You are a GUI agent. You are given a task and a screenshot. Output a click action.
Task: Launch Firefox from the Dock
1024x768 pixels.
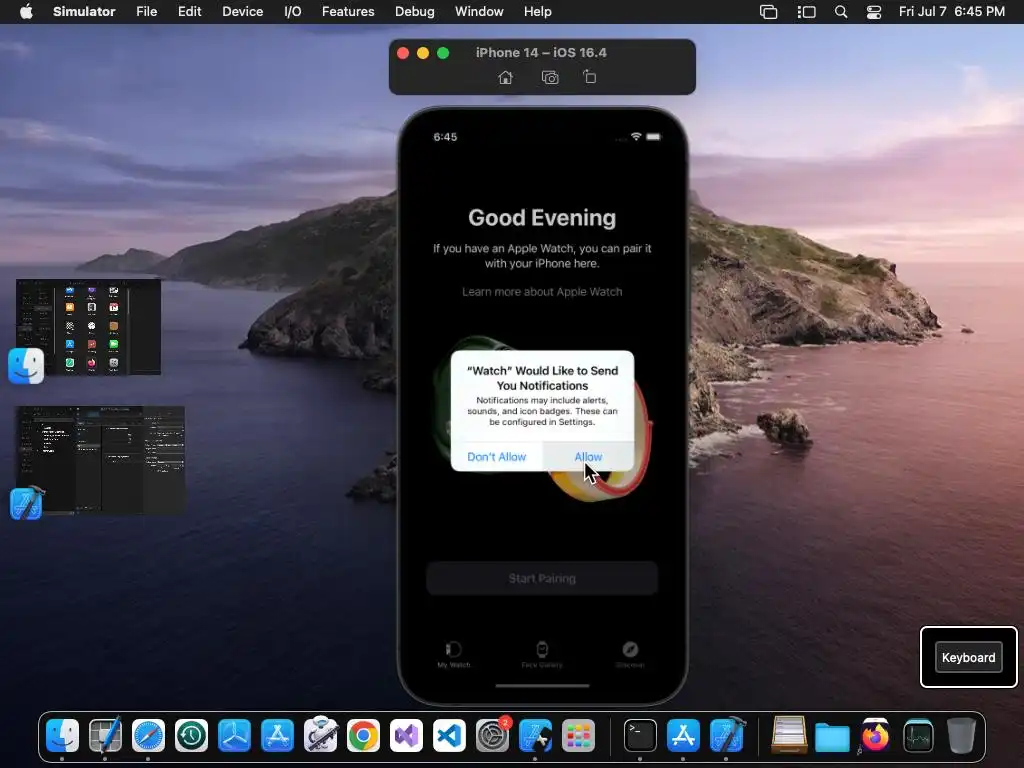point(875,737)
